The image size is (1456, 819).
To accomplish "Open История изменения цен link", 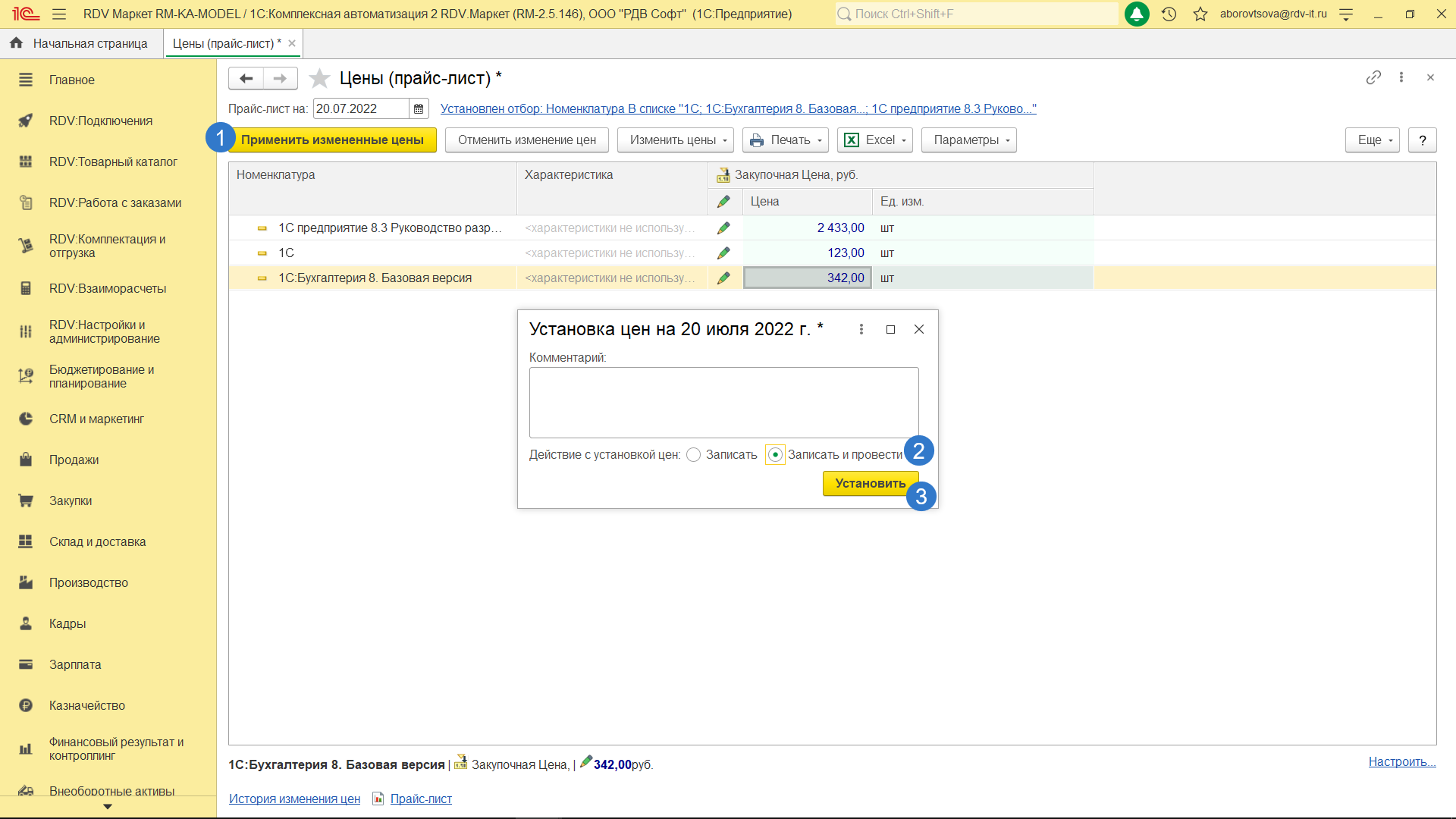I will pyautogui.click(x=294, y=799).
